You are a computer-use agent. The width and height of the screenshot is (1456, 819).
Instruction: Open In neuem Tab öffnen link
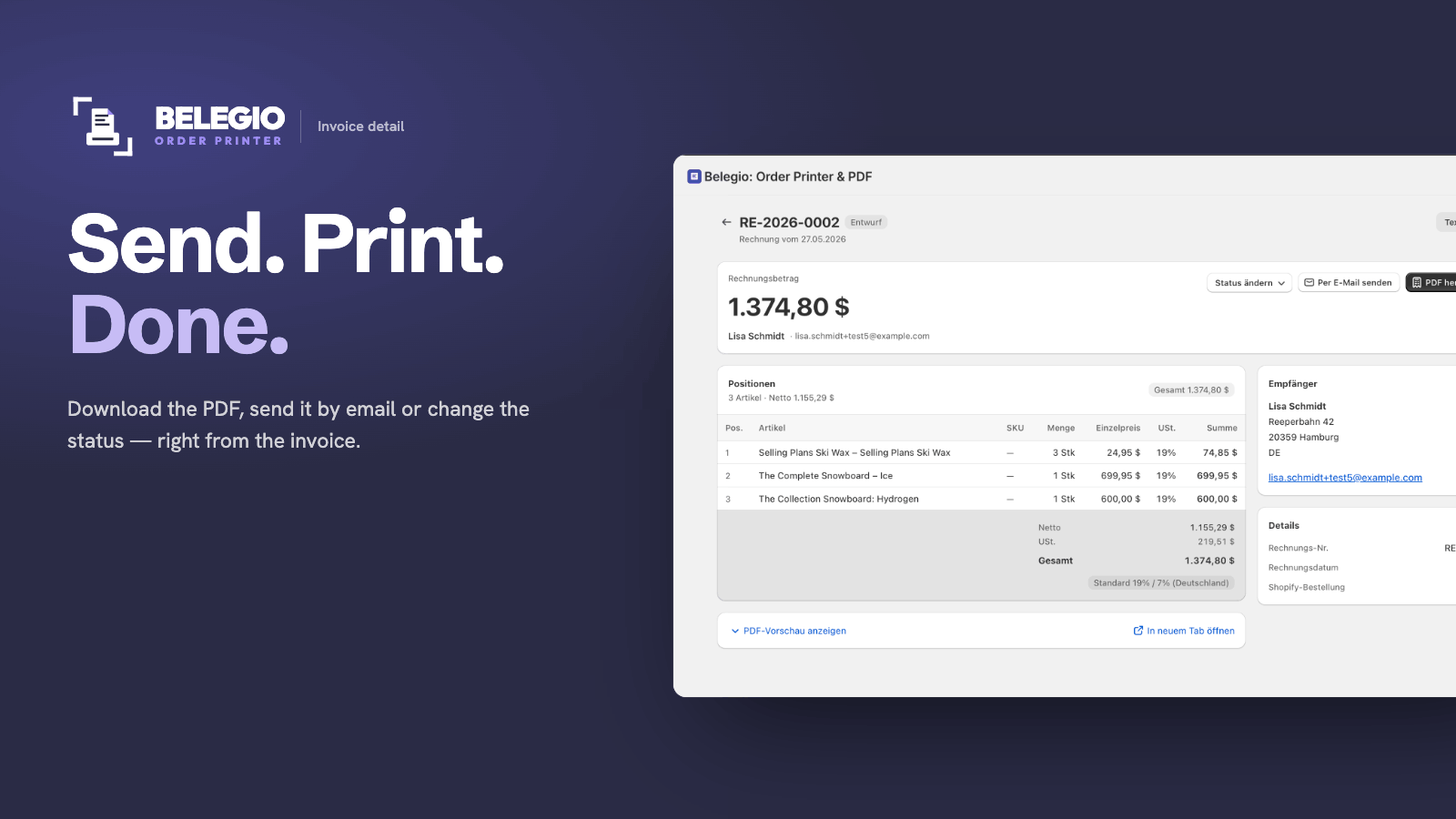point(1184,631)
